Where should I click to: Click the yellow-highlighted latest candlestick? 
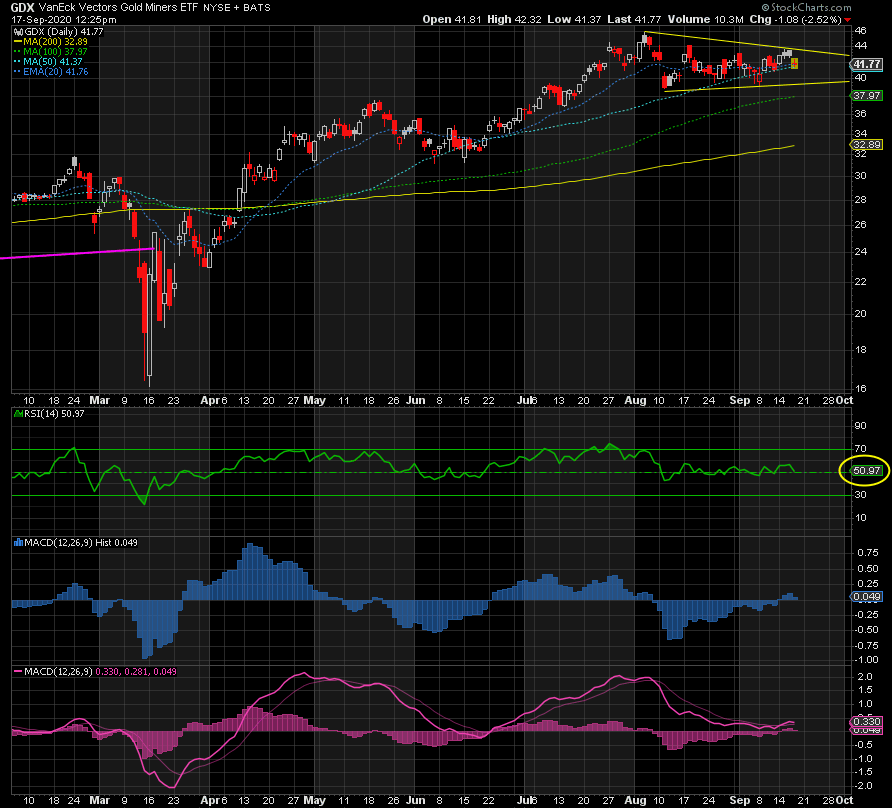pos(794,64)
